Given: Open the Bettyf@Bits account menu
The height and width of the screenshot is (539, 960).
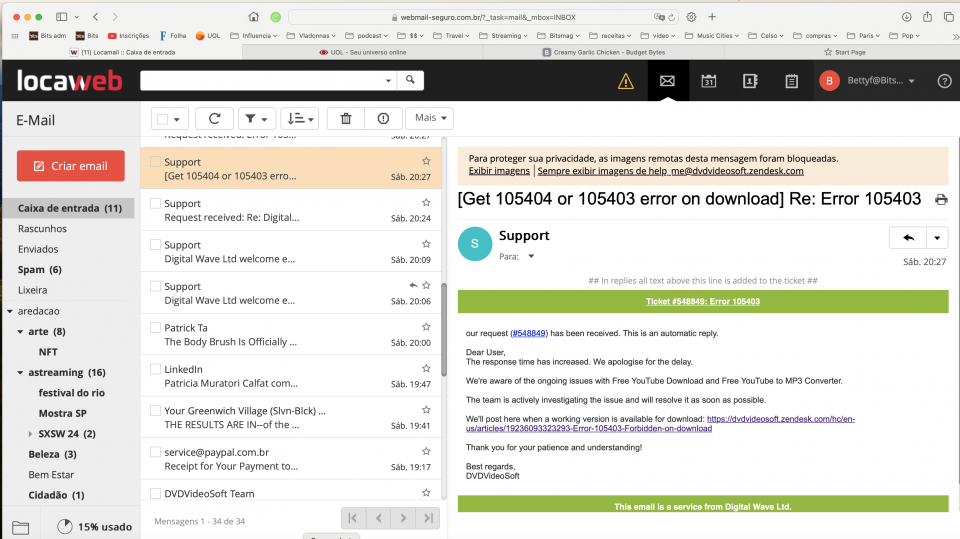Looking at the screenshot, I should (868, 80).
